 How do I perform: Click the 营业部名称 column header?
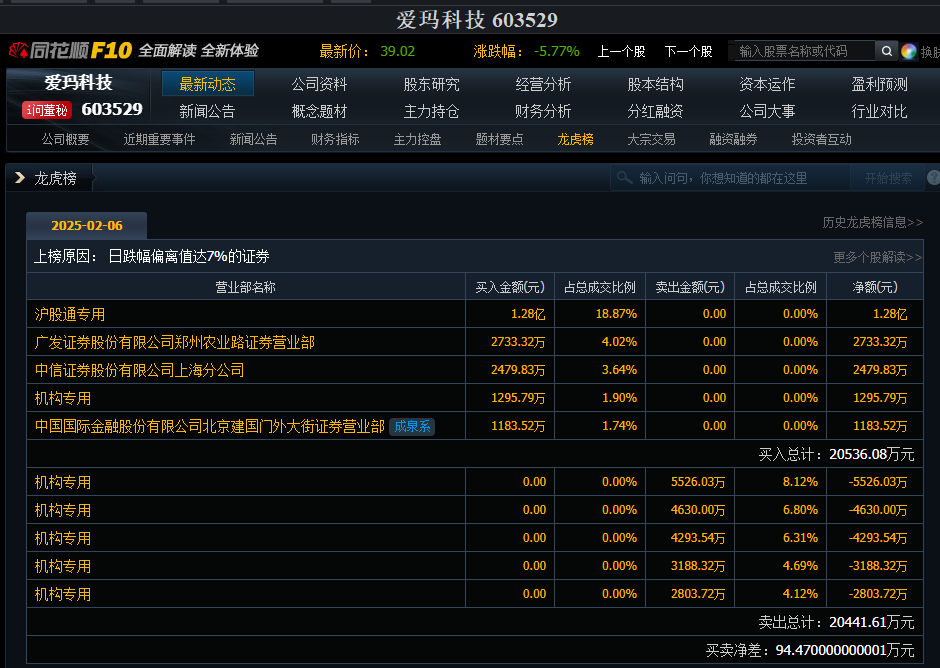[246, 287]
